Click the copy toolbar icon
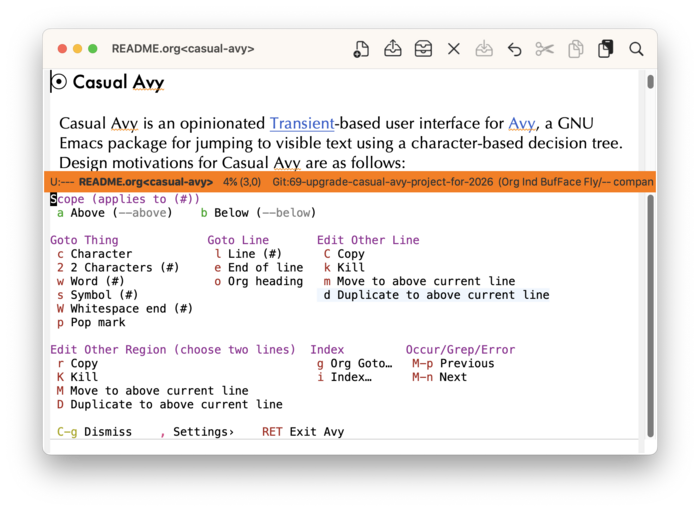 [575, 49]
